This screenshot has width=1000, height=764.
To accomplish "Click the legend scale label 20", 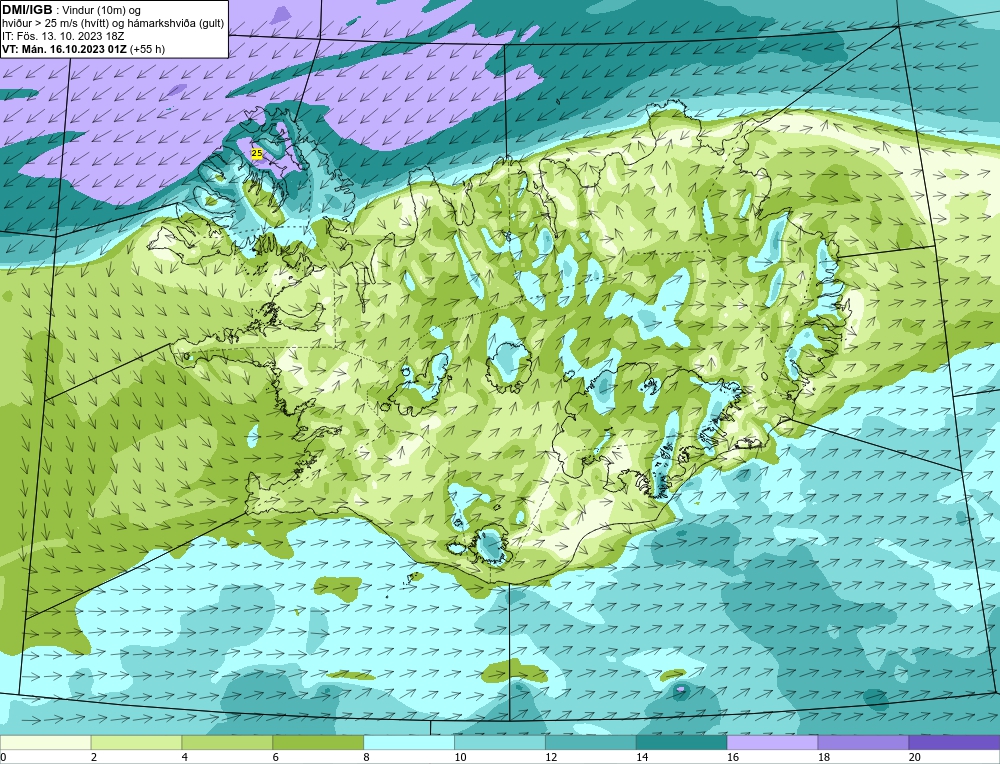I will click(x=915, y=757).
